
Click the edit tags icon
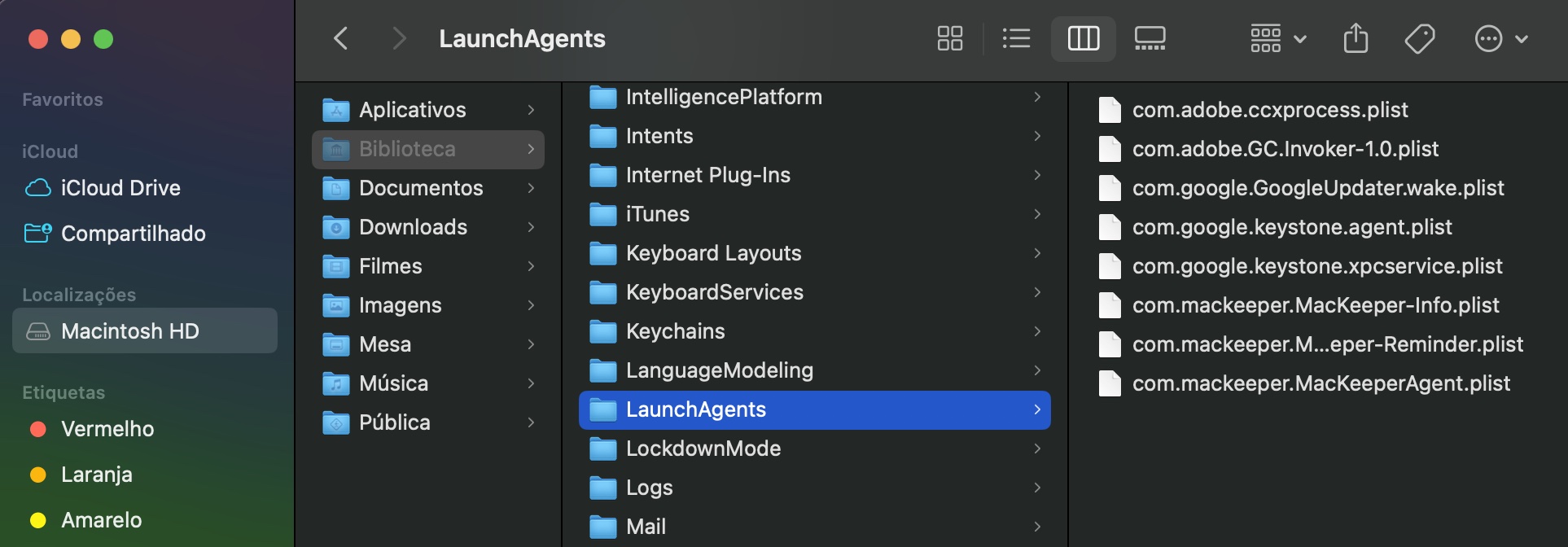point(1420,38)
